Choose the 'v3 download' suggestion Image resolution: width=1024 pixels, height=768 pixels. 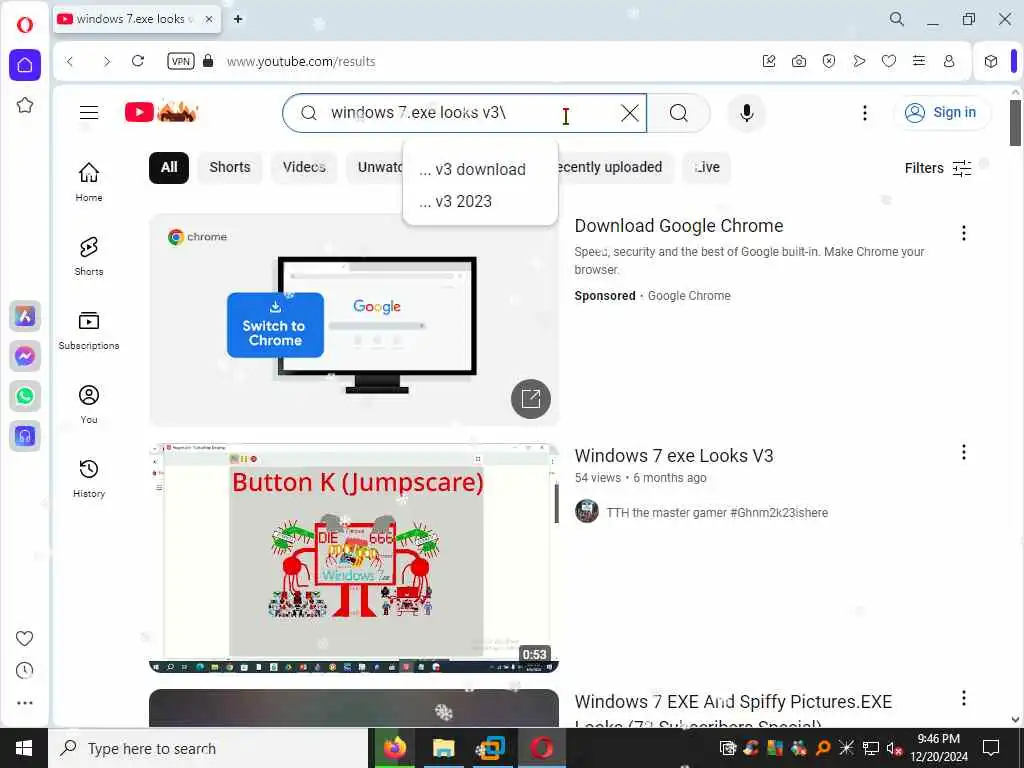pyautogui.click(x=480, y=169)
